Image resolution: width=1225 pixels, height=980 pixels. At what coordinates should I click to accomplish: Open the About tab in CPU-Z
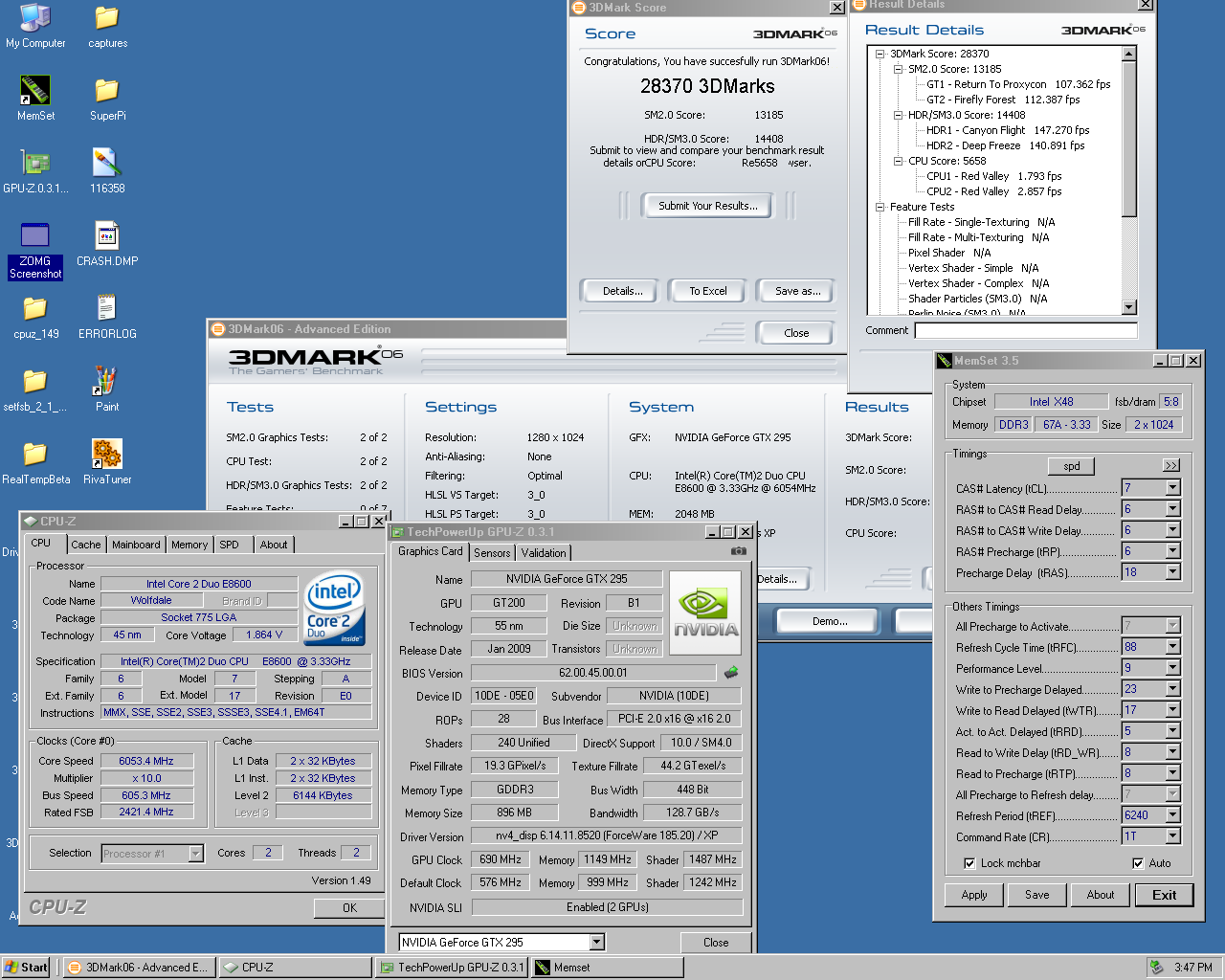(274, 545)
